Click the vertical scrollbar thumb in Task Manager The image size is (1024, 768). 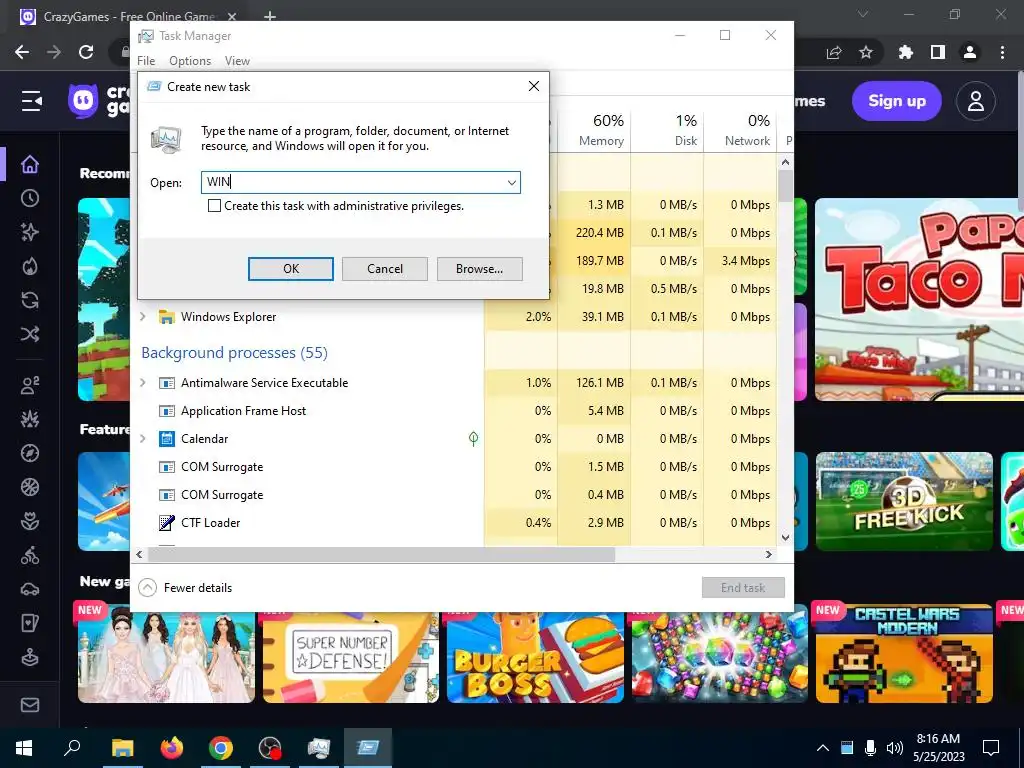point(785,186)
